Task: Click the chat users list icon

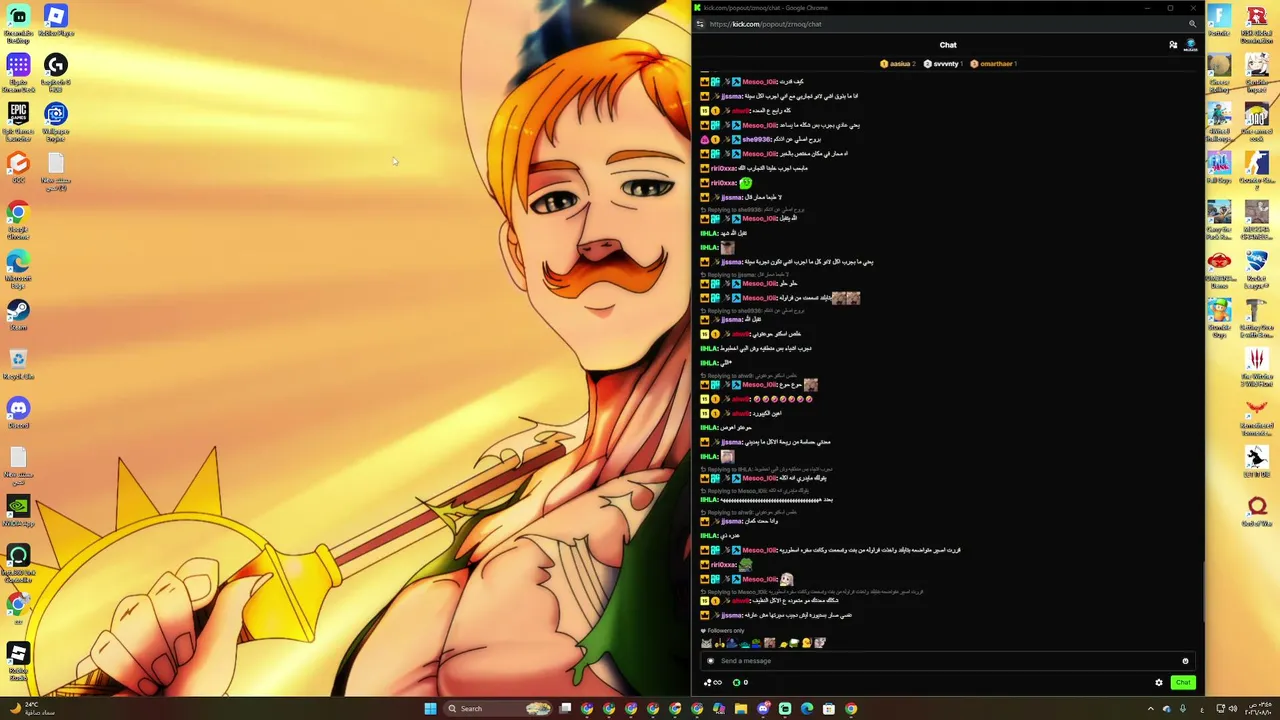Action: tap(1173, 45)
